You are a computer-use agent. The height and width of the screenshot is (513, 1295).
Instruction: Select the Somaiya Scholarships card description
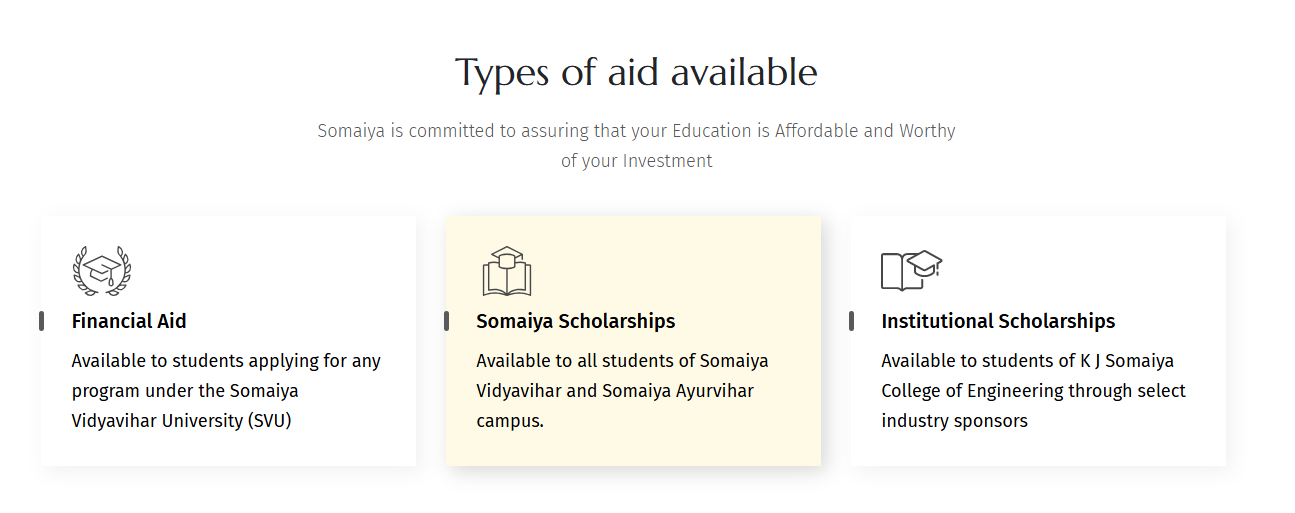point(622,390)
